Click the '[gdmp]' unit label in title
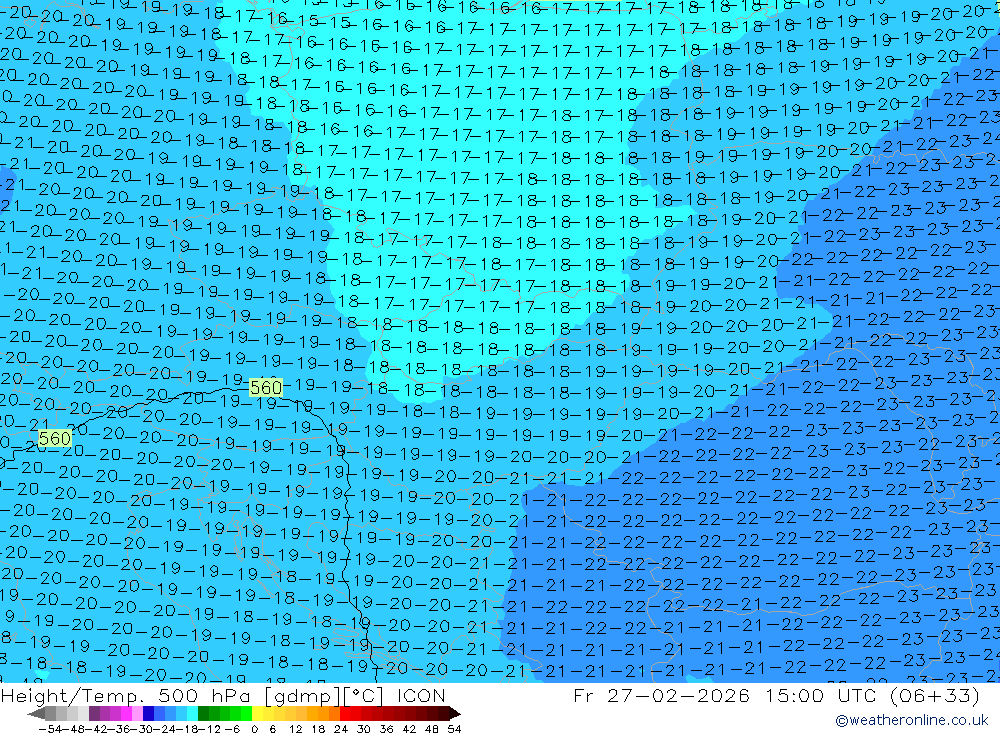The width and height of the screenshot is (1000, 733). pyautogui.click(x=303, y=696)
